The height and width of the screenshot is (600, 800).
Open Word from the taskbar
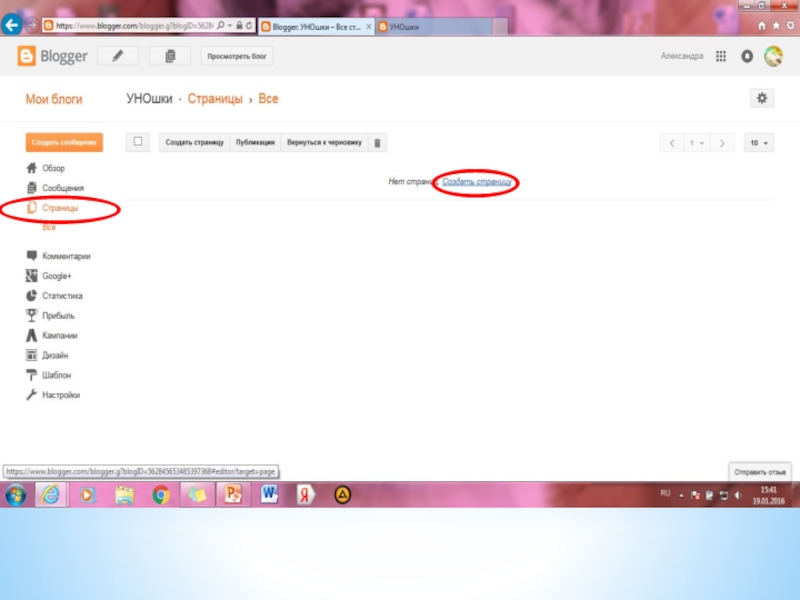(269, 495)
